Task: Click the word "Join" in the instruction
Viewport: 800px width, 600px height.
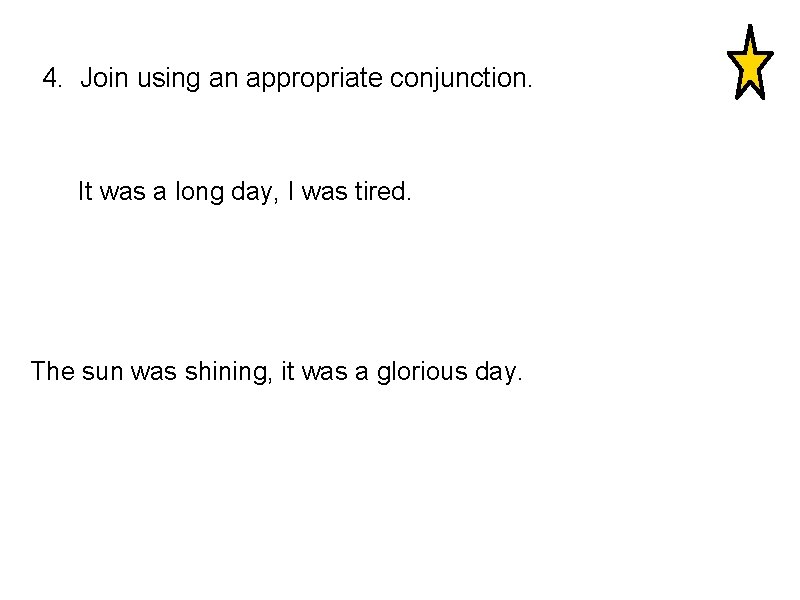Action: pos(104,78)
